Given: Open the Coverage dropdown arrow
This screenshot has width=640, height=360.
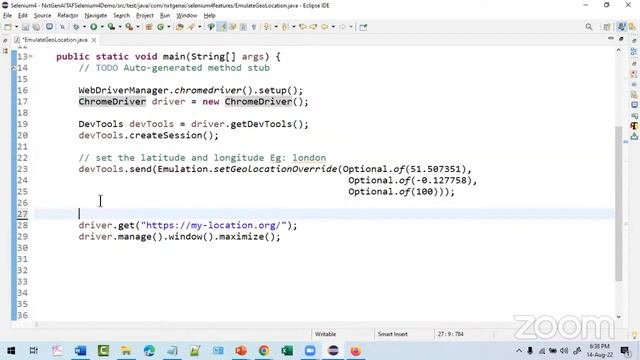Looking at the screenshot, I should 120,27.
